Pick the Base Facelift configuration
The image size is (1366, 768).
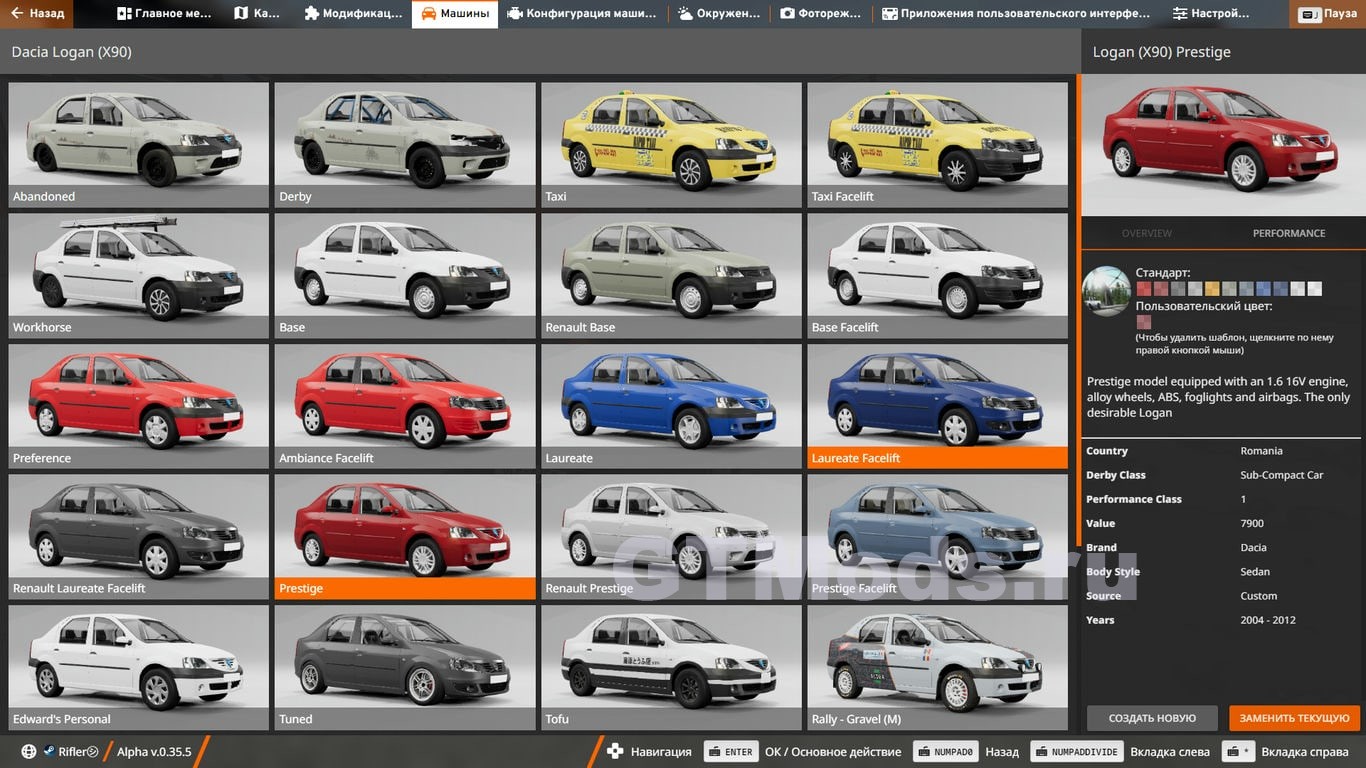(937, 275)
